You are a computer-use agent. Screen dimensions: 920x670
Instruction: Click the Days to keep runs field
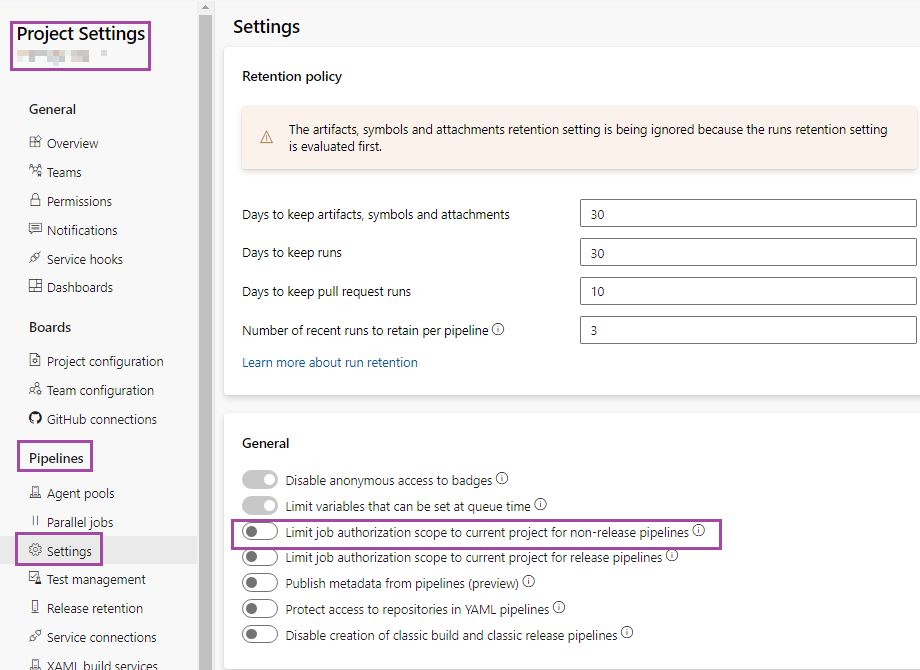[748, 252]
